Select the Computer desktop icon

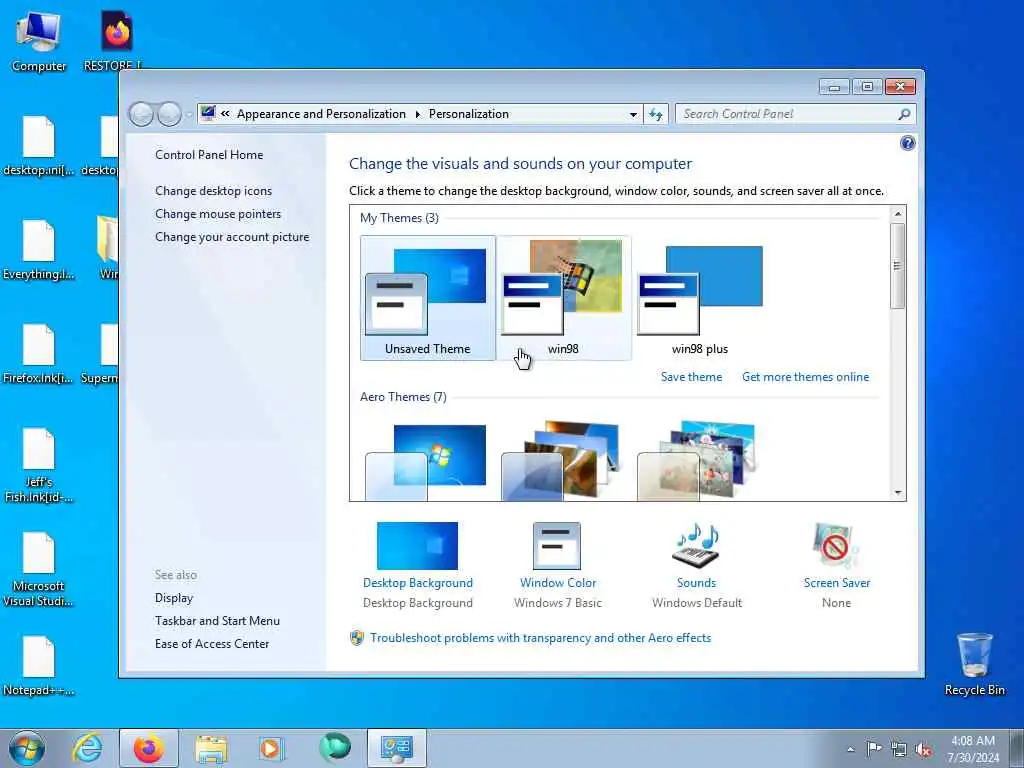(39, 40)
